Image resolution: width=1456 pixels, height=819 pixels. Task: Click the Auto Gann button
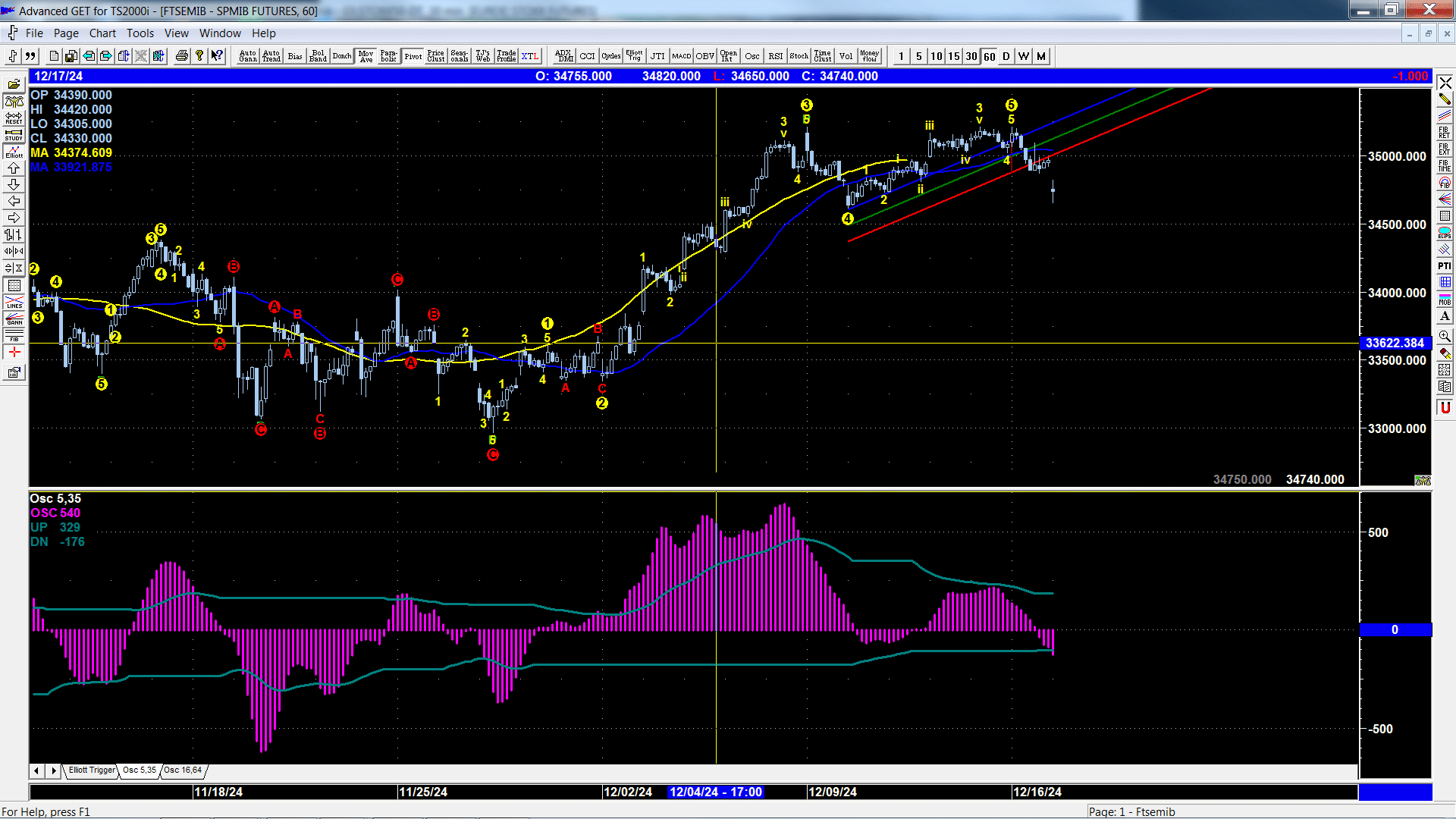coord(248,56)
